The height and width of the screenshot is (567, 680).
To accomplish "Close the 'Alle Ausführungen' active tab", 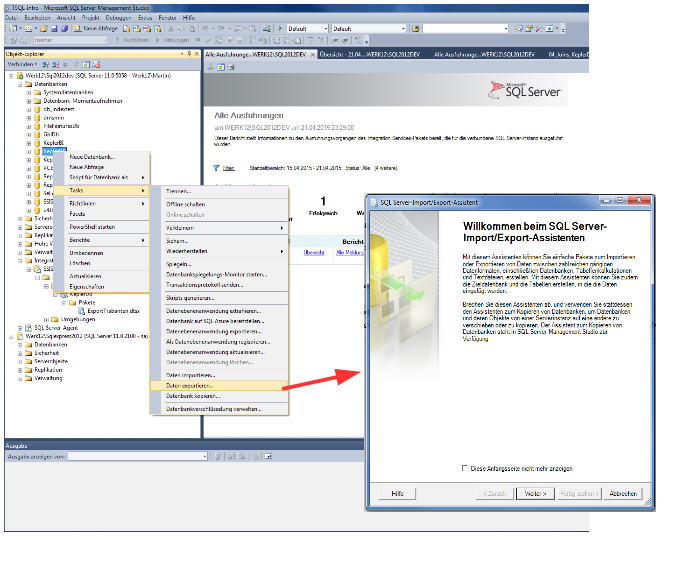I will pyautogui.click(x=313, y=55).
